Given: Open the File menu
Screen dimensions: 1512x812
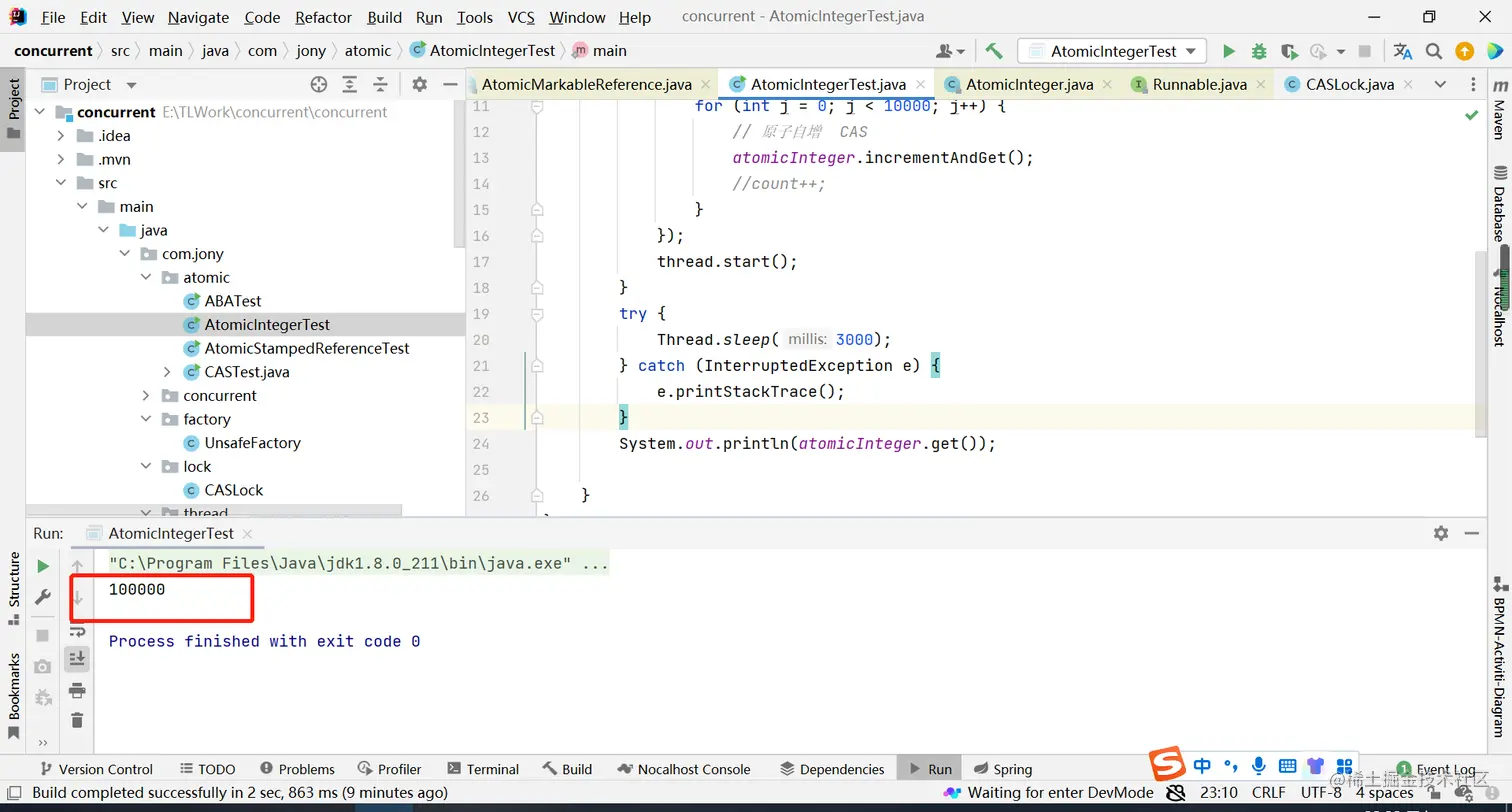Looking at the screenshot, I should [53, 17].
